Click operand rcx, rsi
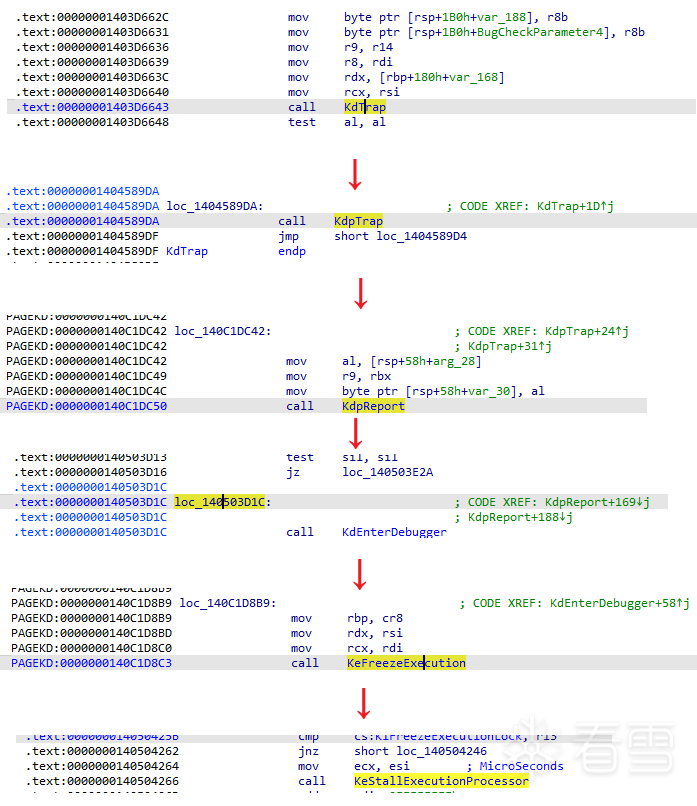The width and height of the screenshot is (697, 806). point(372,92)
